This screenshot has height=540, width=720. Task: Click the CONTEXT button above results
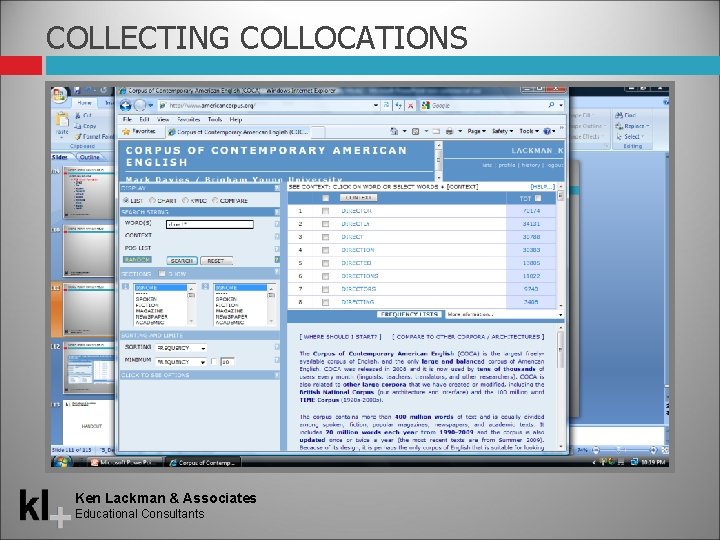click(358, 197)
